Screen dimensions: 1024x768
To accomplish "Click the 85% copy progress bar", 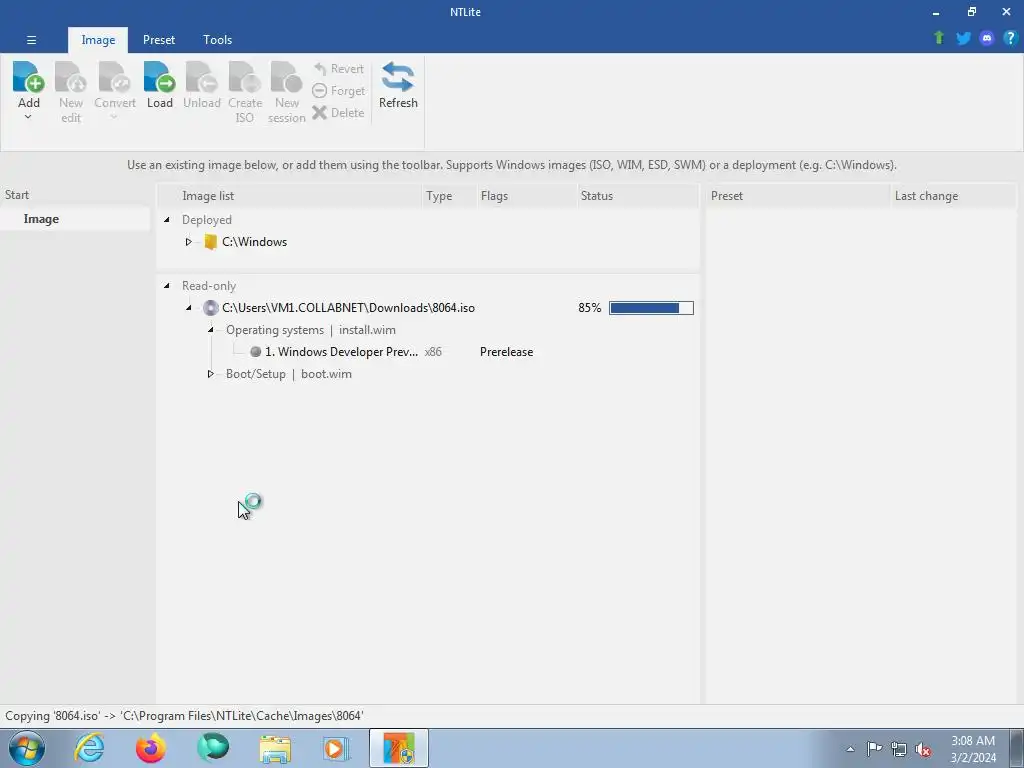I will coord(651,308).
